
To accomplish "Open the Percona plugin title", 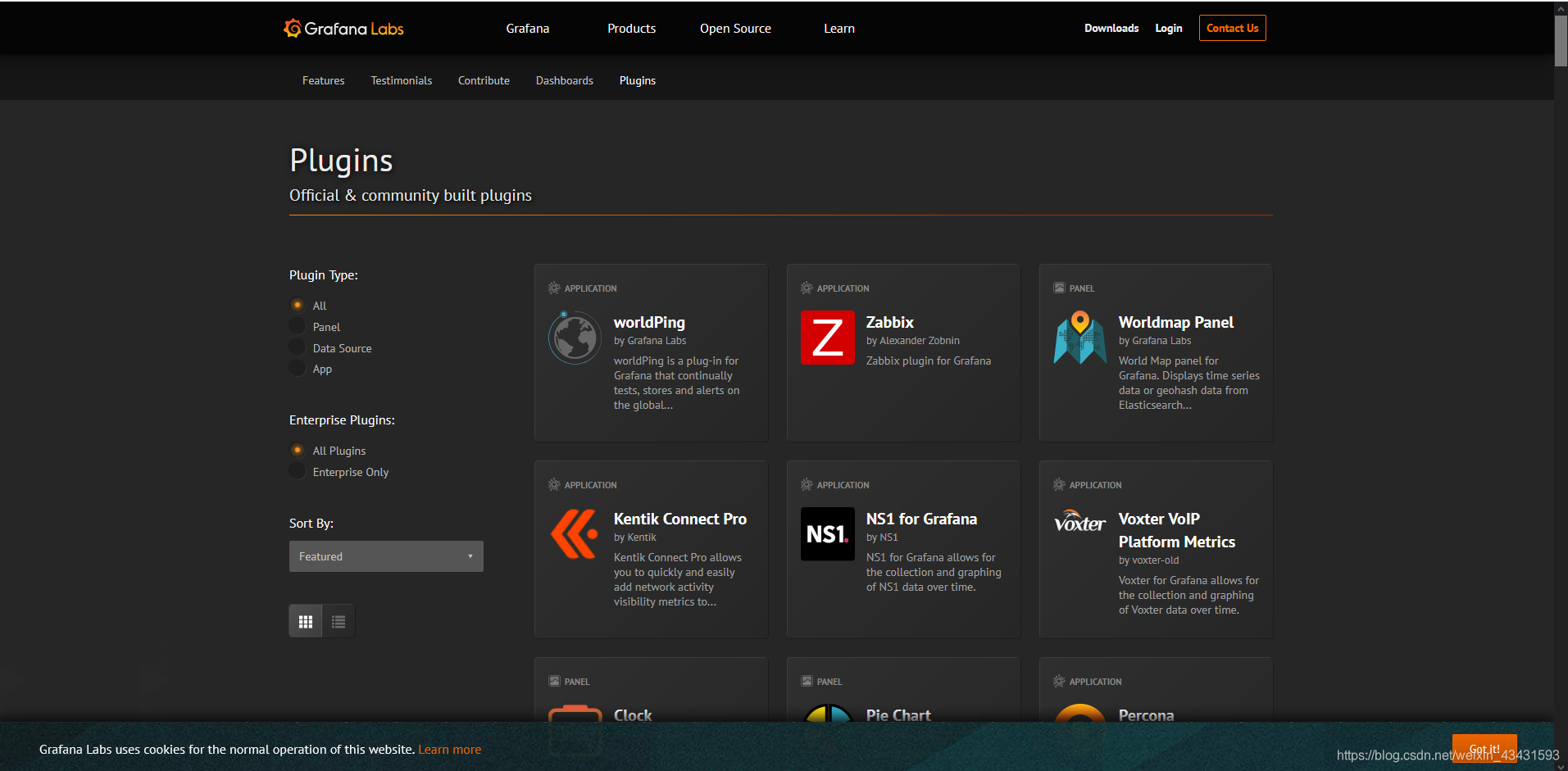I will [x=1146, y=715].
